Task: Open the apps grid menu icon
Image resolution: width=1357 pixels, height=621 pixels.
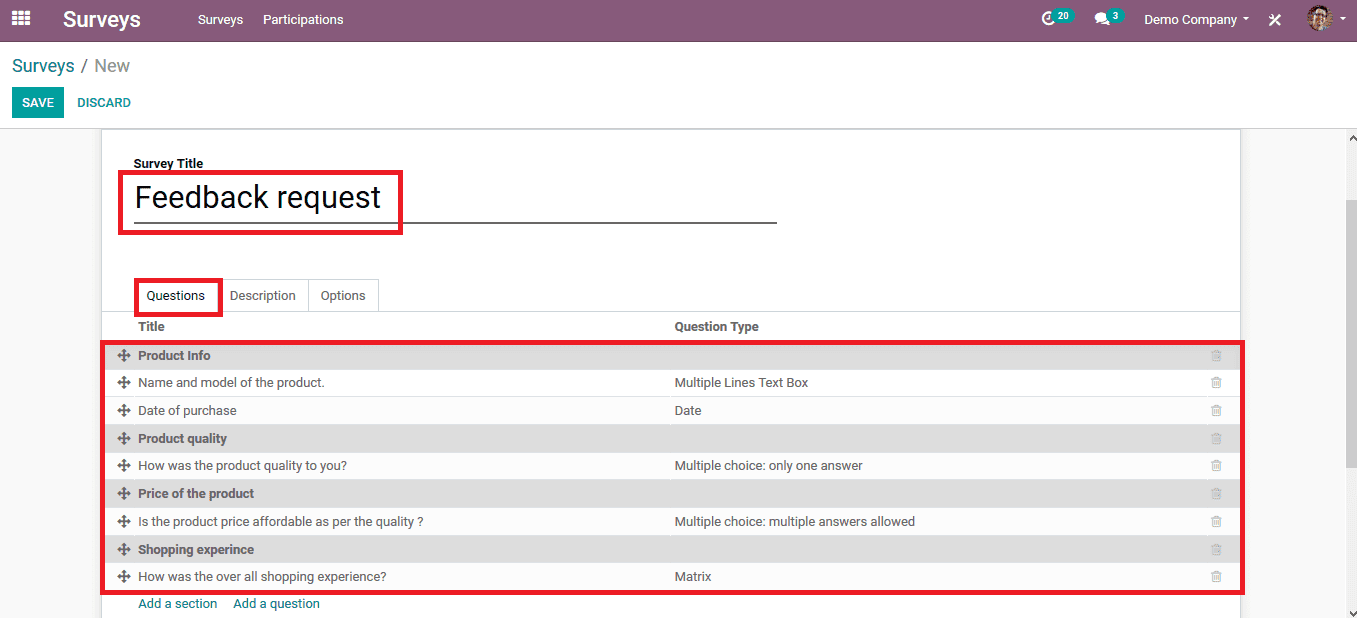Action: [21, 18]
